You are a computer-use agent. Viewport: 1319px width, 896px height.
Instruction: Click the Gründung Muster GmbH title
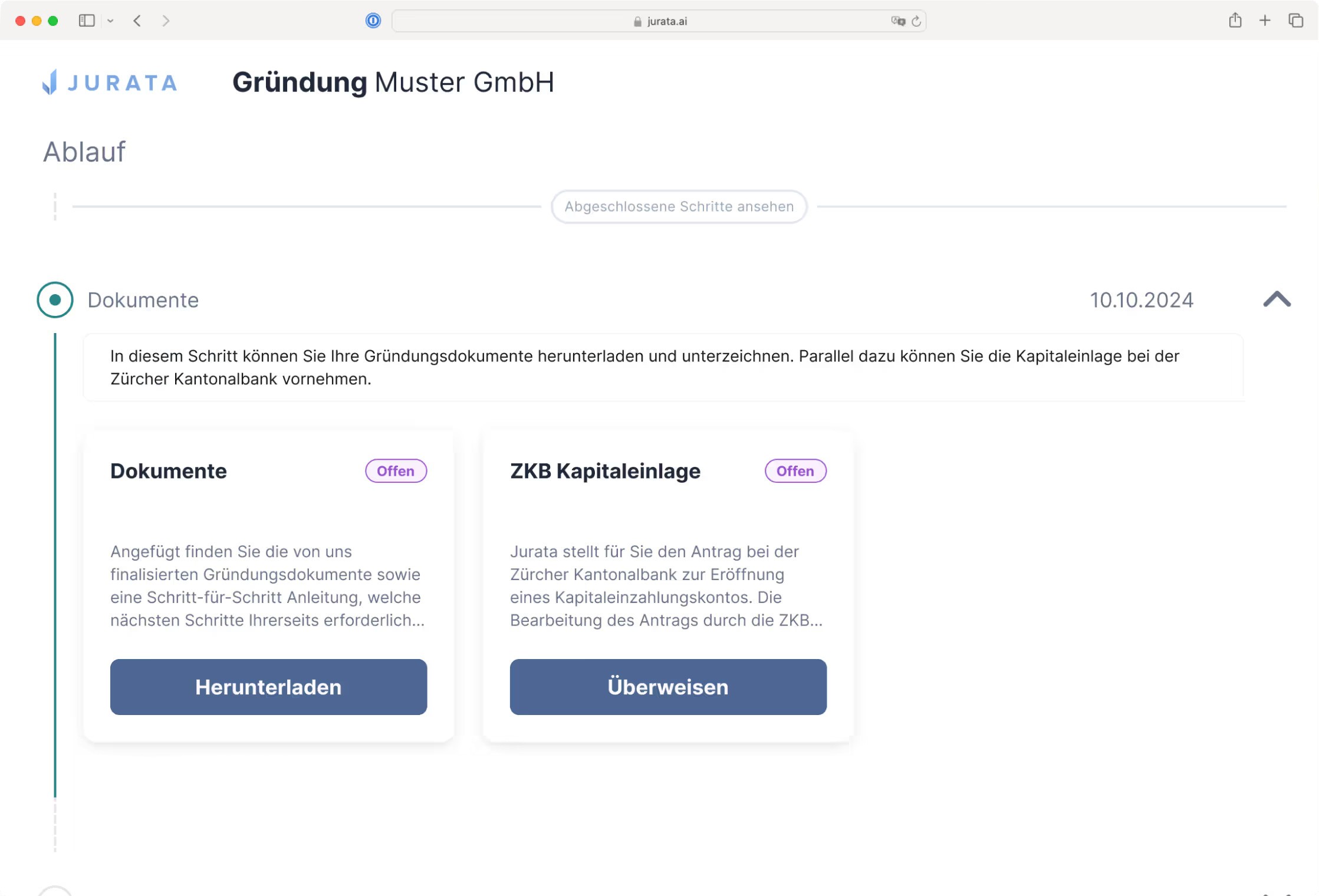click(393, 83)
